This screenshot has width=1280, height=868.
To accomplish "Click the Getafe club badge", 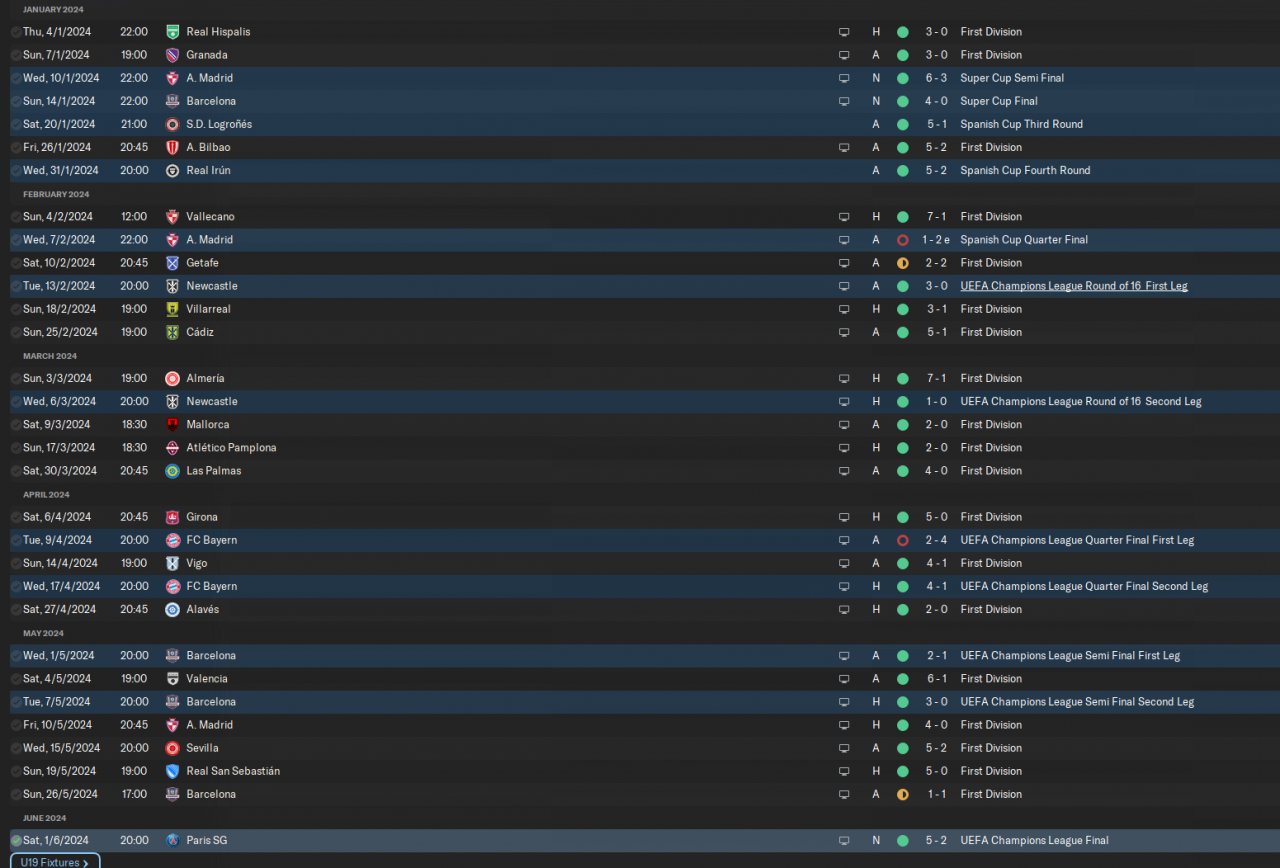I will (x=172, y=263).
